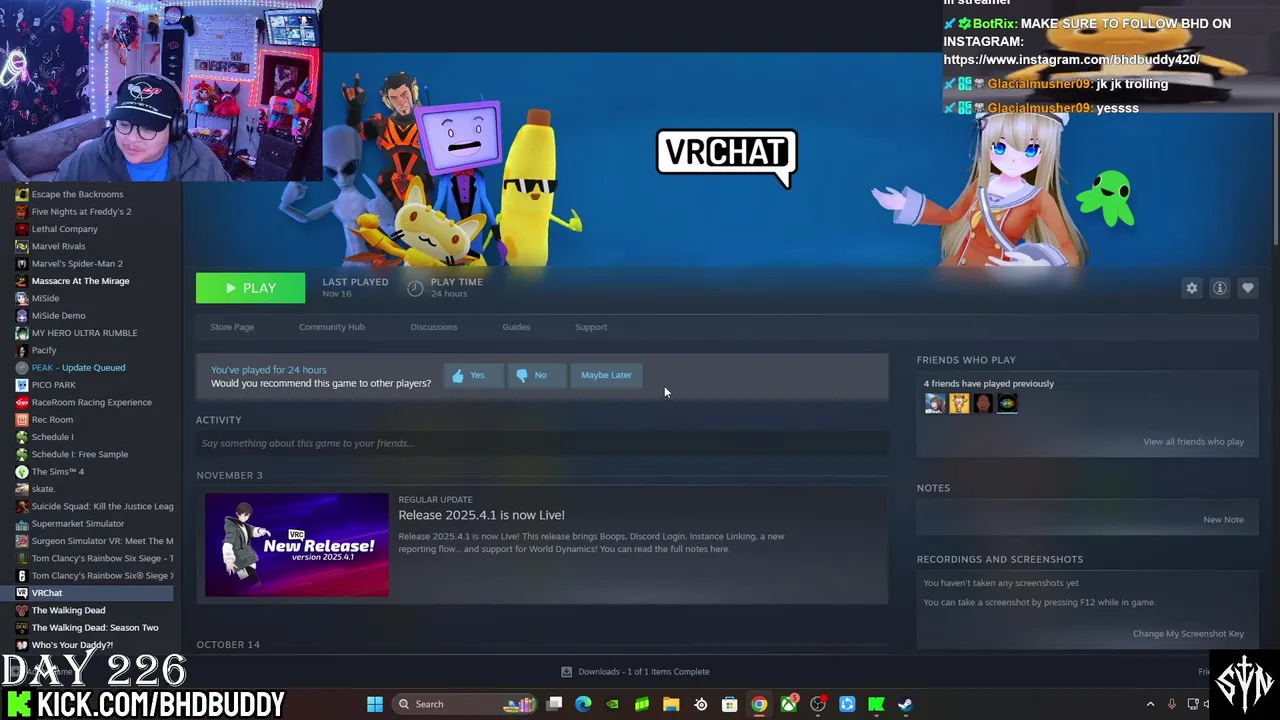Click Supermarket Simulator game icon
This screenshot has width=1280, height=720.
[22, 524]
